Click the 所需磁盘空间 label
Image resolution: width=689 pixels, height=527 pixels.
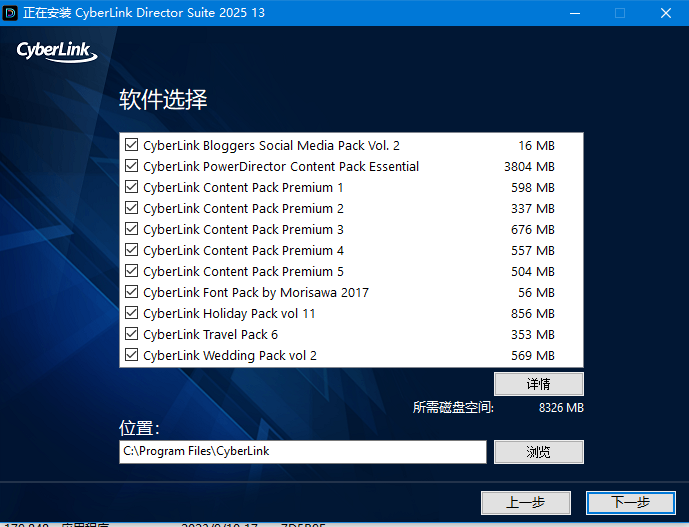tap(453, 407)
